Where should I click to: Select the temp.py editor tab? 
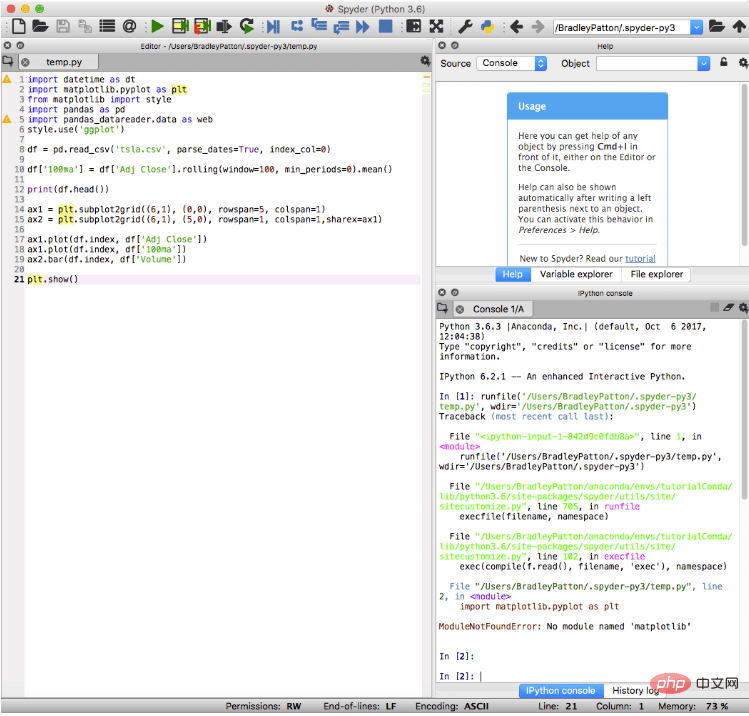click(64, 62)
